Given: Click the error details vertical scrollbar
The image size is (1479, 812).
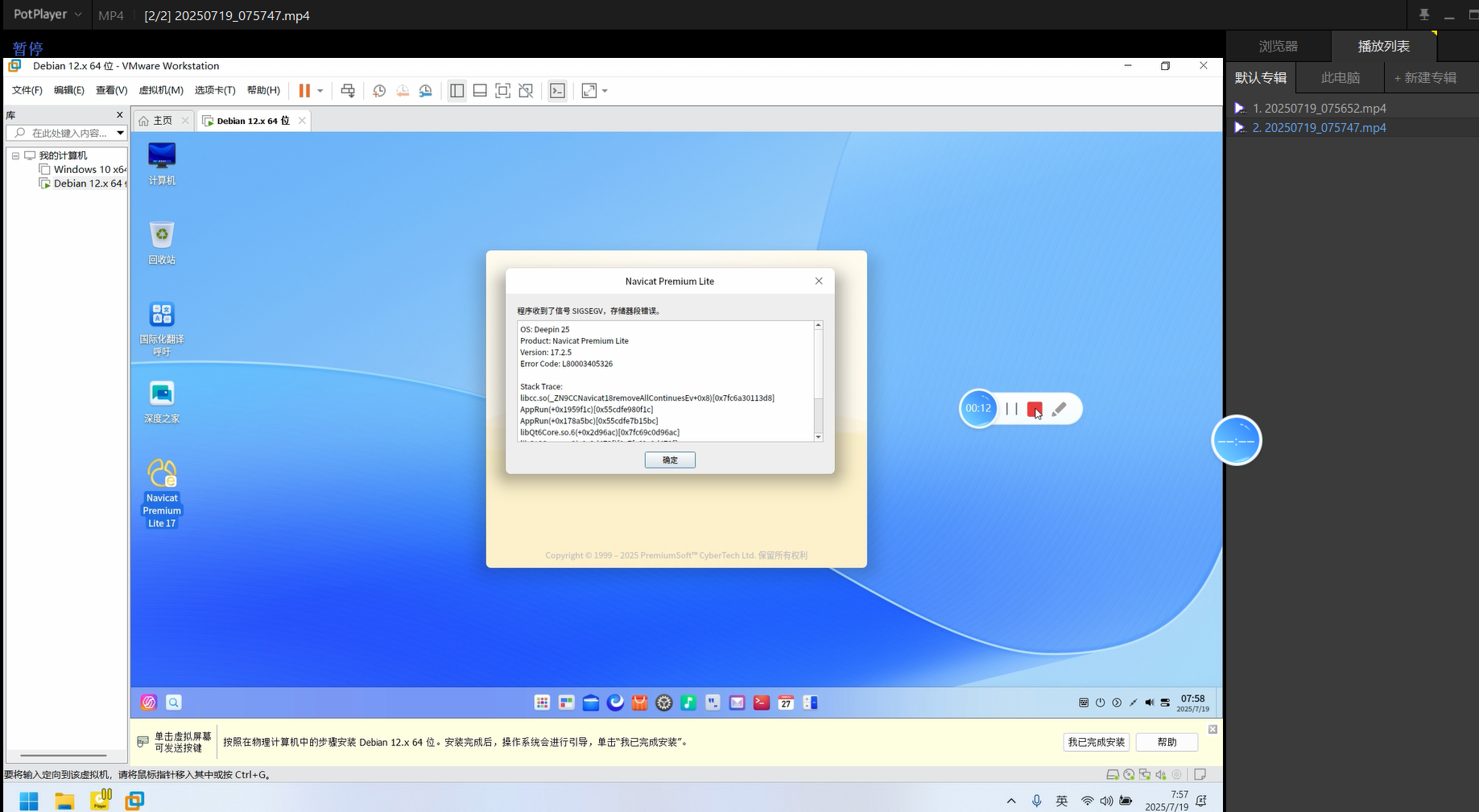Looking at the screenshot, I should coord(818,381).
